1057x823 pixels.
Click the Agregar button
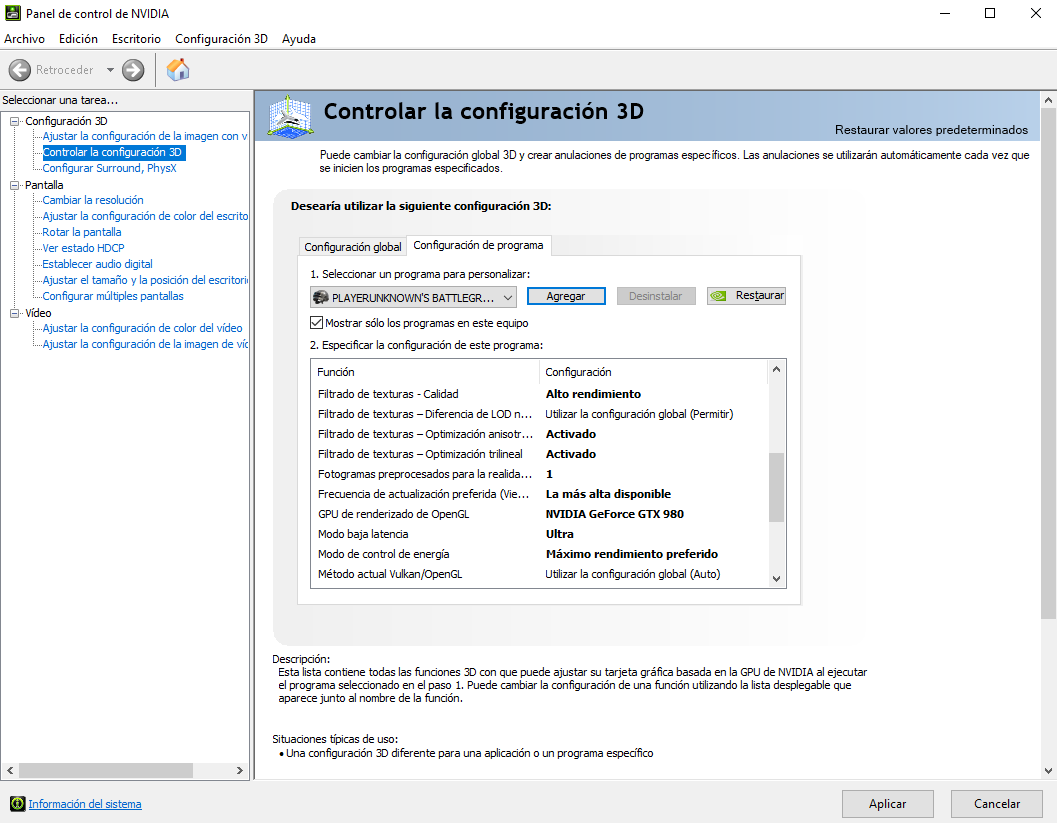[566, 296]
